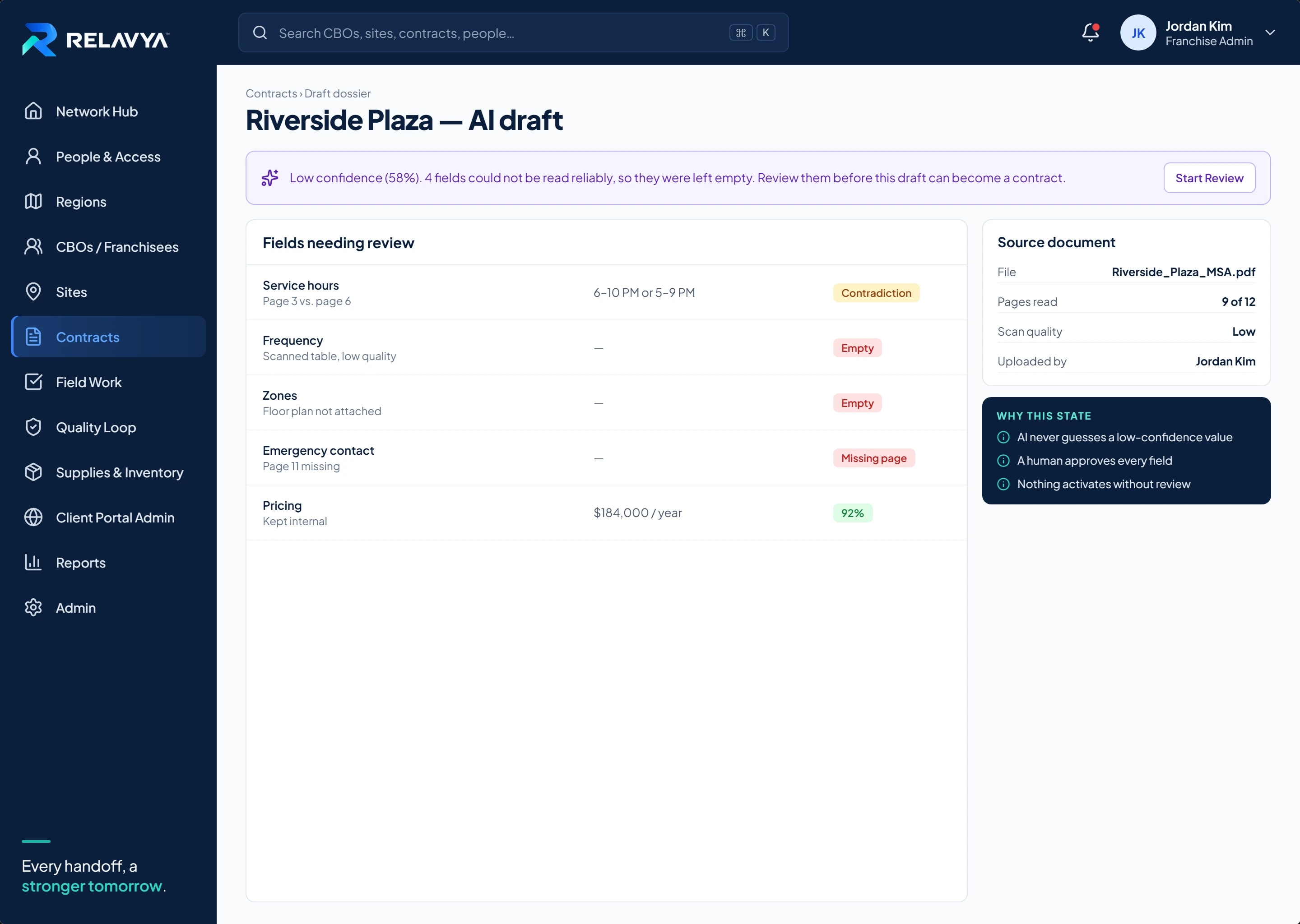
Task: Click the Network Hub home icon
Action: [33, 111]
